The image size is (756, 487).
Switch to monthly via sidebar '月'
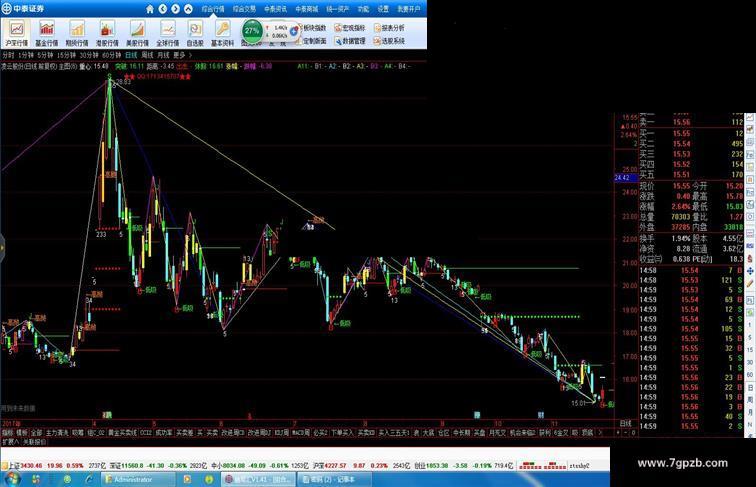coord(750,412)
